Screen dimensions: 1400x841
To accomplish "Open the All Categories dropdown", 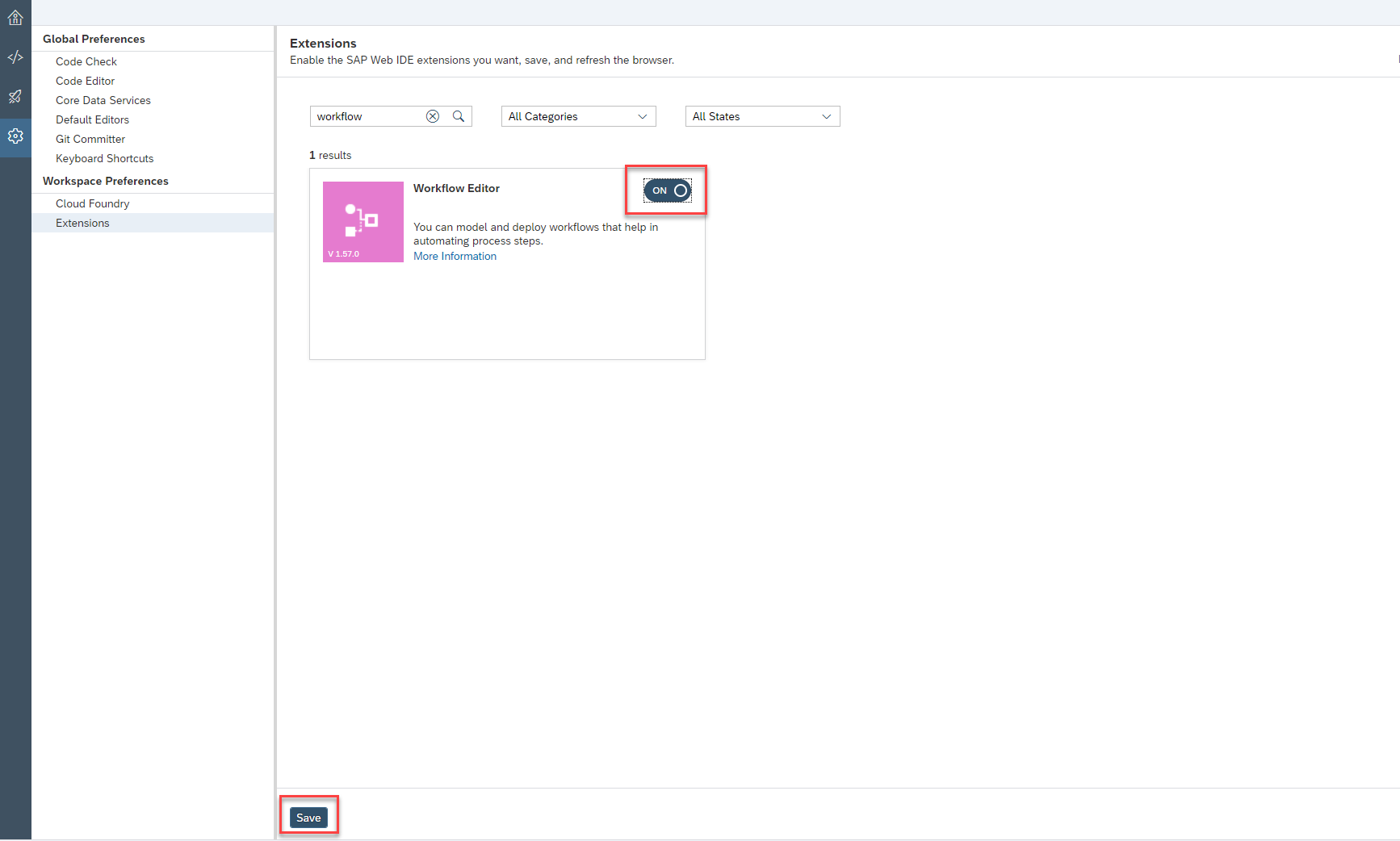I will tap(577, 116).
